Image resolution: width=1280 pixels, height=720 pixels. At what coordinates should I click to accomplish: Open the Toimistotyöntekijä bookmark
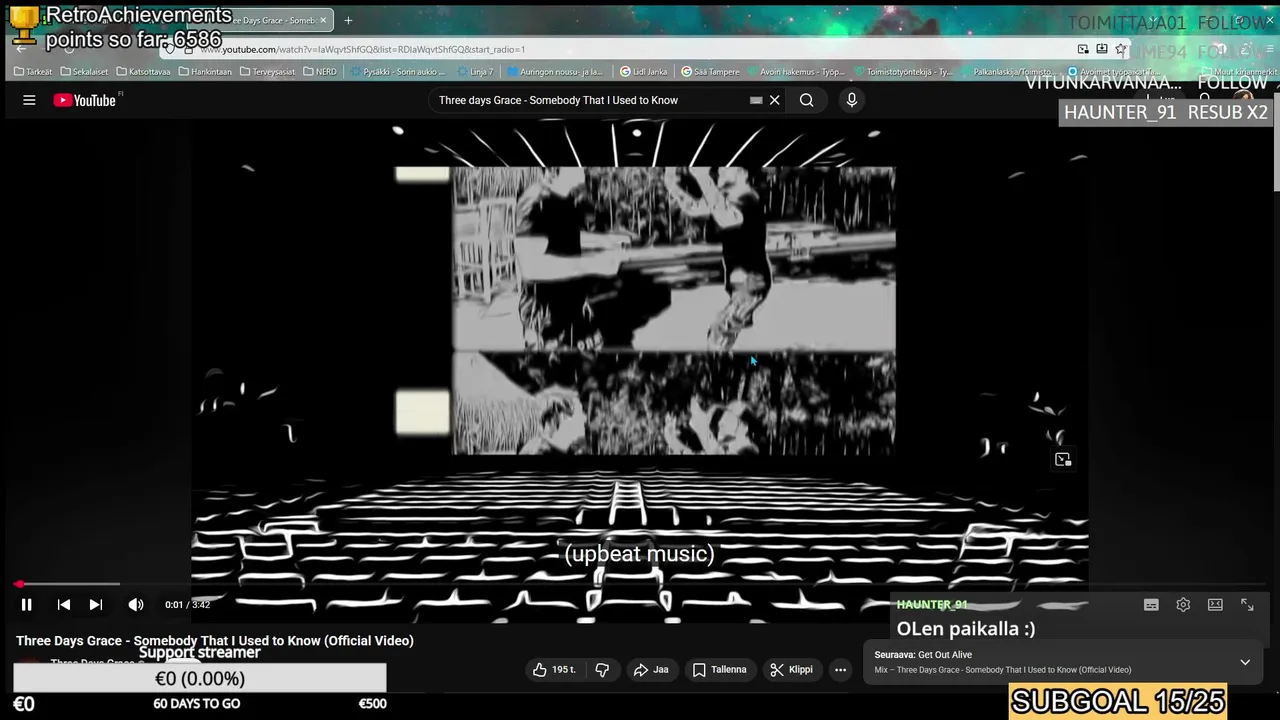pos(903,72)
